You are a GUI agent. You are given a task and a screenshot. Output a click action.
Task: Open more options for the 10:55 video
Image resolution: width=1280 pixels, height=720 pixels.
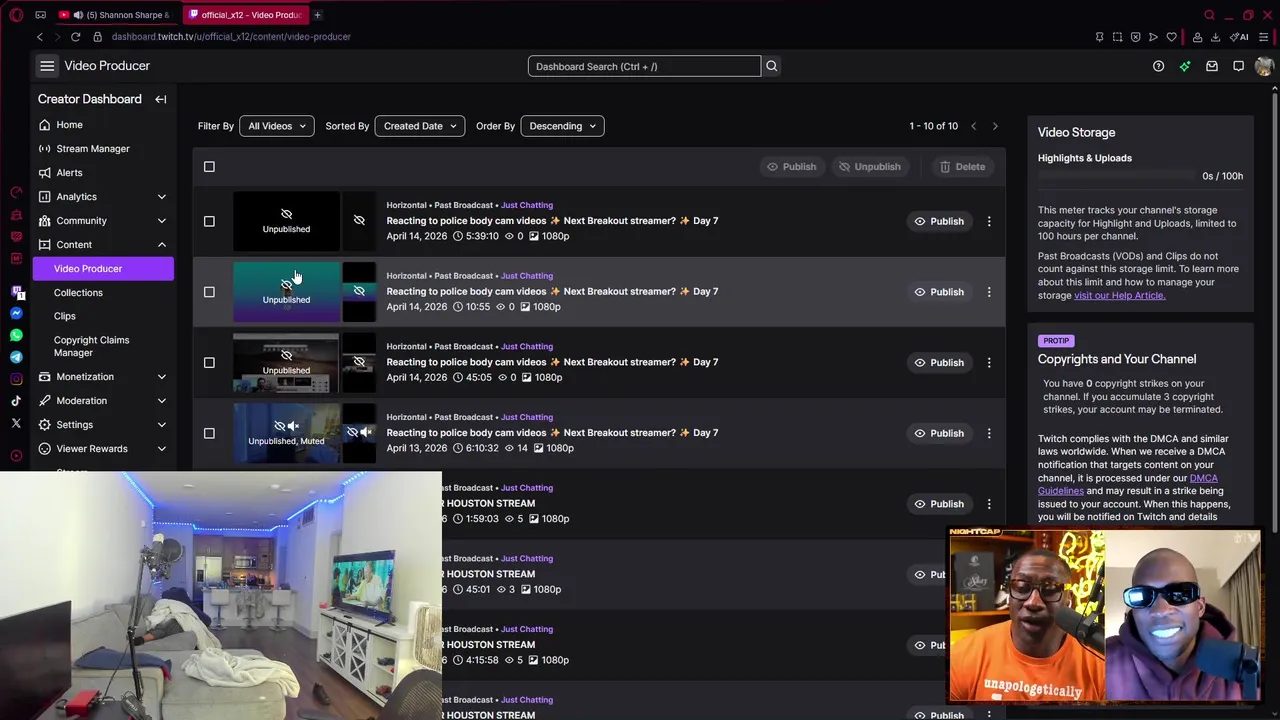pyautogui.click(x=989, y=292)
